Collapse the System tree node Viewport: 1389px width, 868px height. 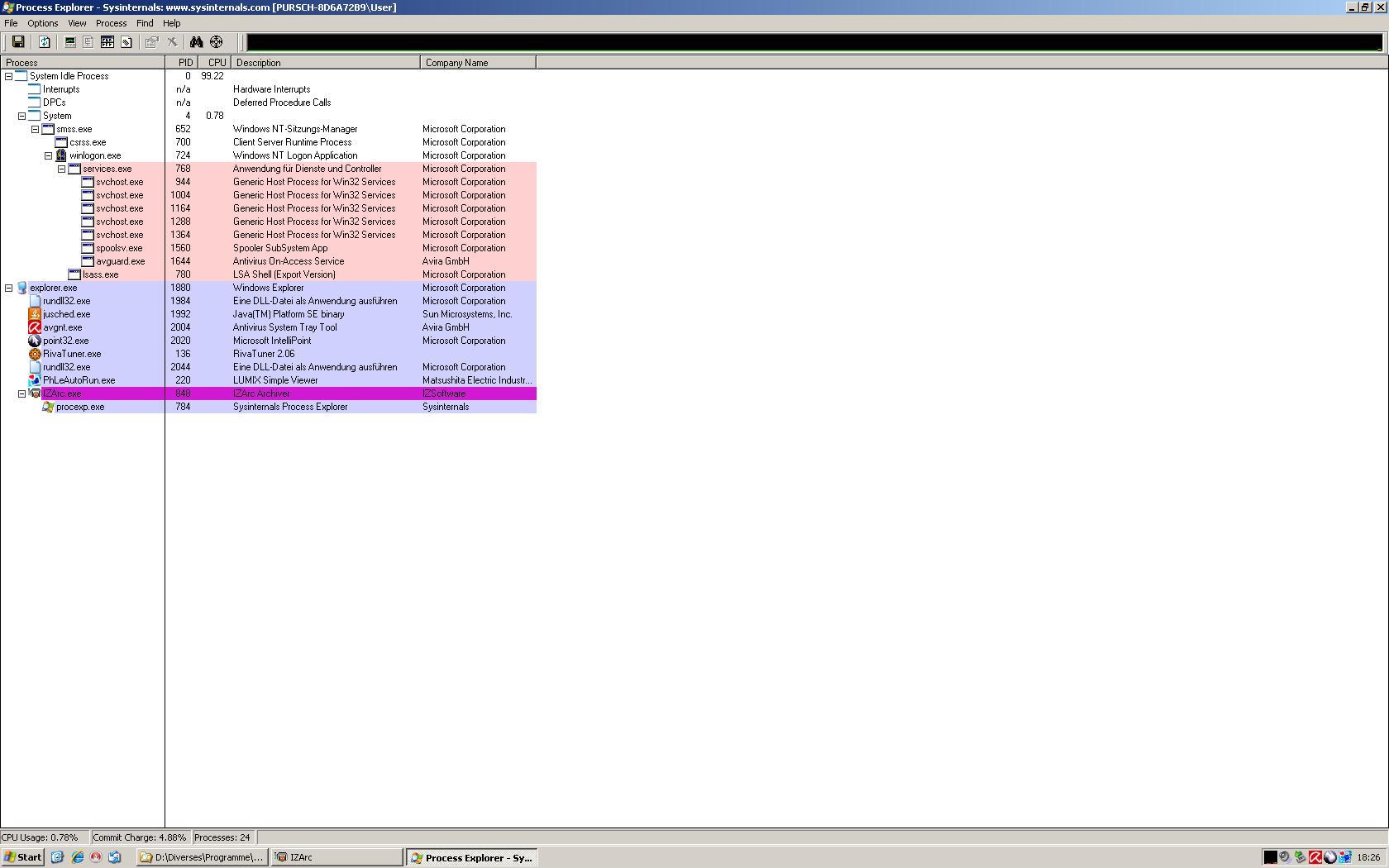coord(21,116)
